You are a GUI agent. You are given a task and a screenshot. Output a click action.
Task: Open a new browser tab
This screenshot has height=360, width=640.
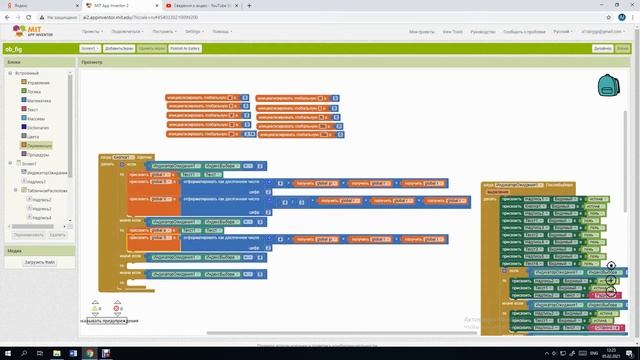(x=249, y=6)
